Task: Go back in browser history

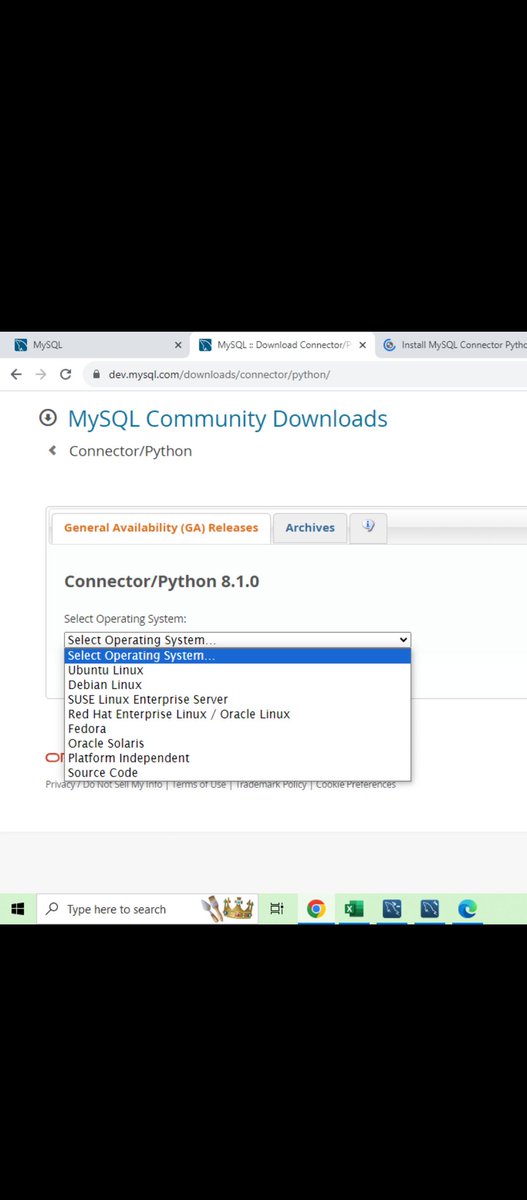Action: 15,374
